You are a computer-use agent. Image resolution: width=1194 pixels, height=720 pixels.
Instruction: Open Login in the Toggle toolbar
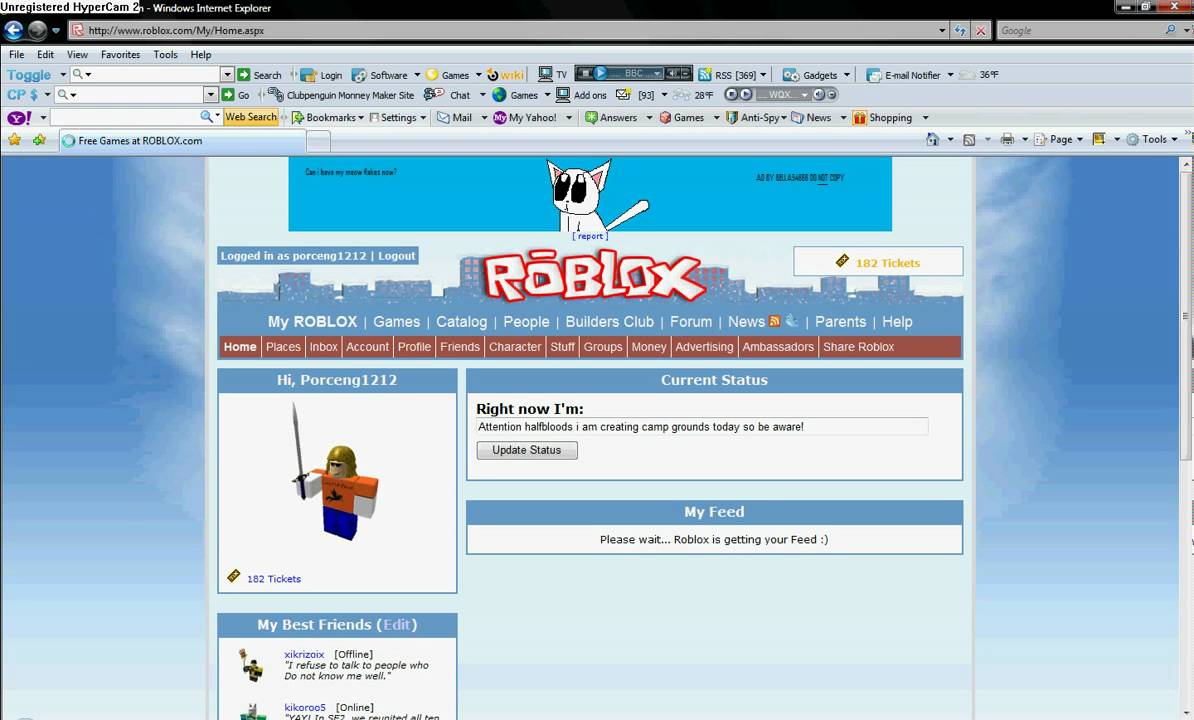[321, 75]
